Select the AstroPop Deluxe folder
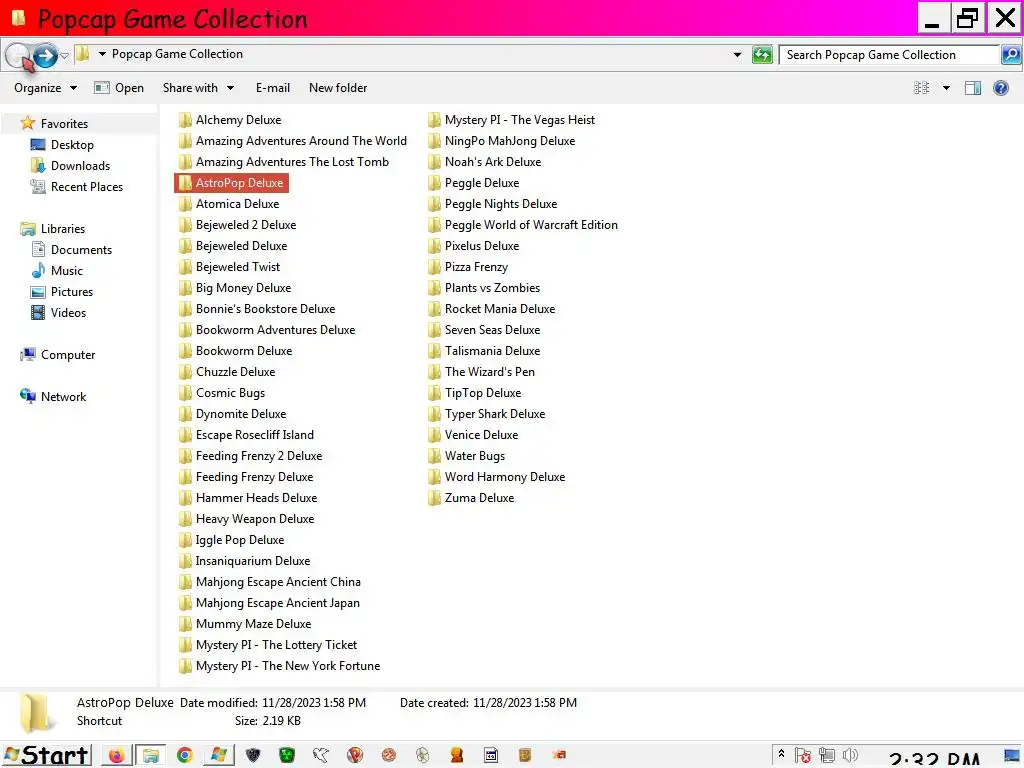 point(231,183)
